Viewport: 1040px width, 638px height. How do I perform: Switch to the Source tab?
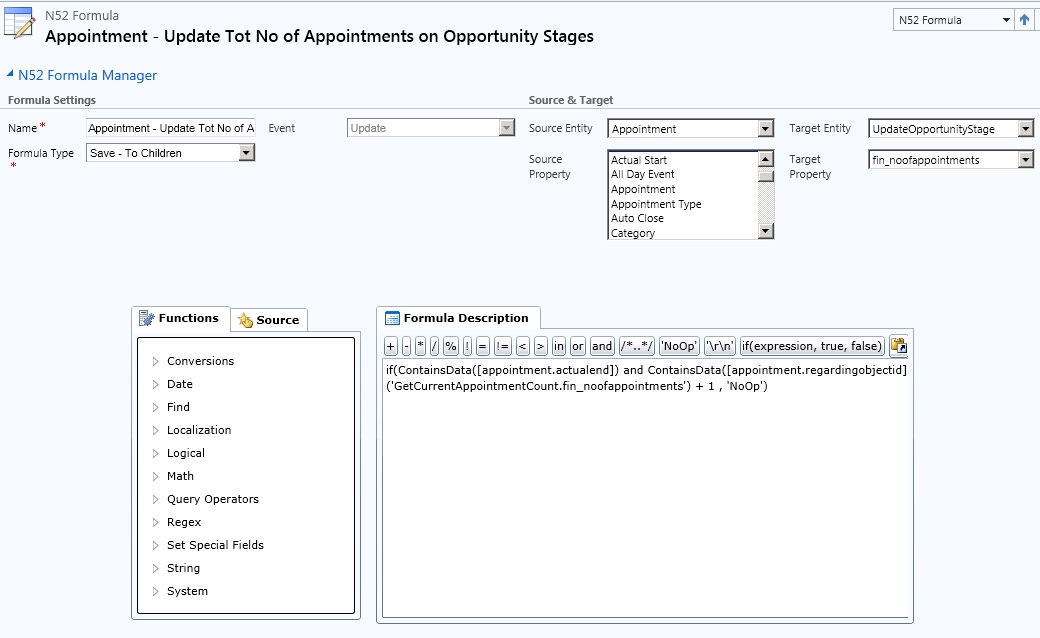point(268,320)
